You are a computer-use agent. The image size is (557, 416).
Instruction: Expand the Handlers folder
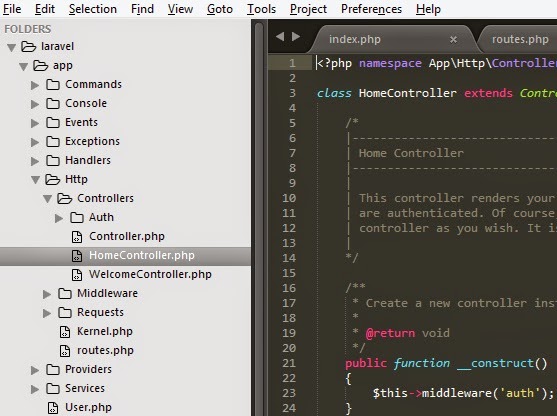click(35, 161)
